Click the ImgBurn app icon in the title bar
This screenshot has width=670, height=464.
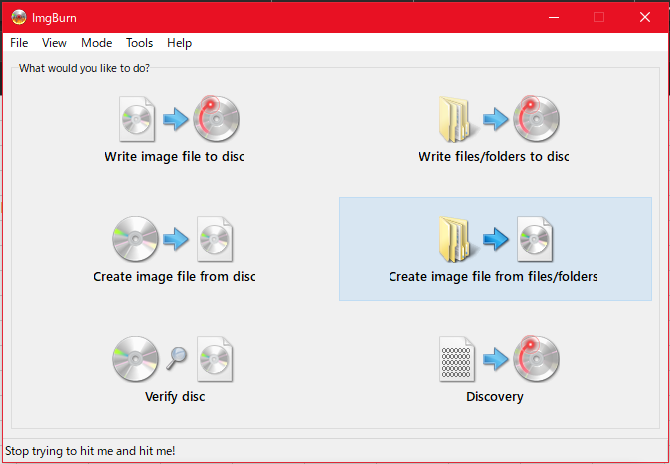19,17
